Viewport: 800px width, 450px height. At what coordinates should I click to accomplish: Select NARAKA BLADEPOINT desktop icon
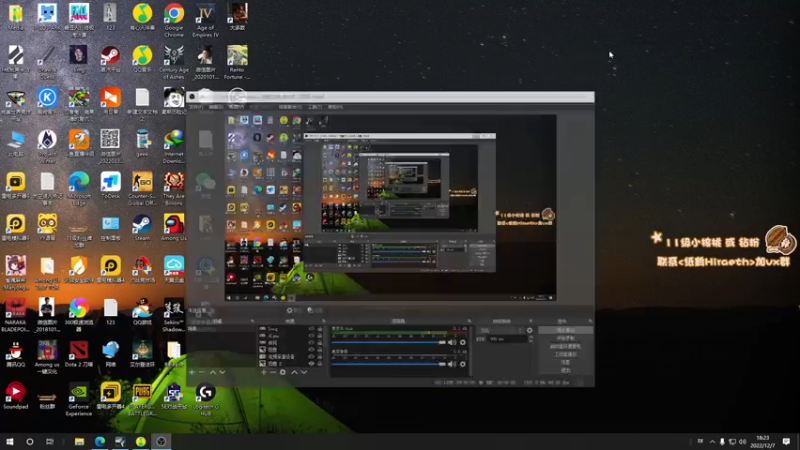[15, 315]
